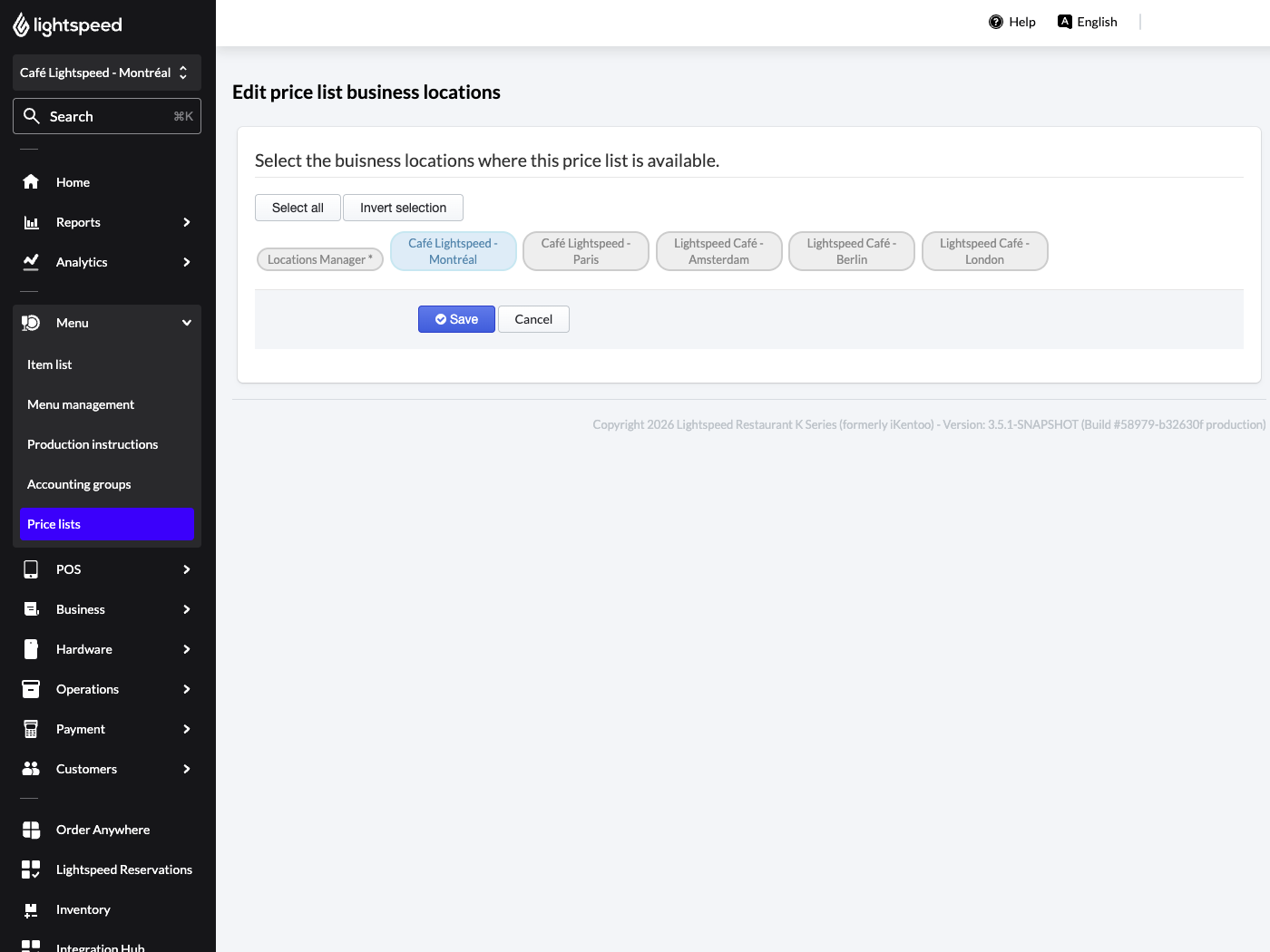Expand the Reports chevron
This screenshot has width=1270, height=952.
pos(187,222)
